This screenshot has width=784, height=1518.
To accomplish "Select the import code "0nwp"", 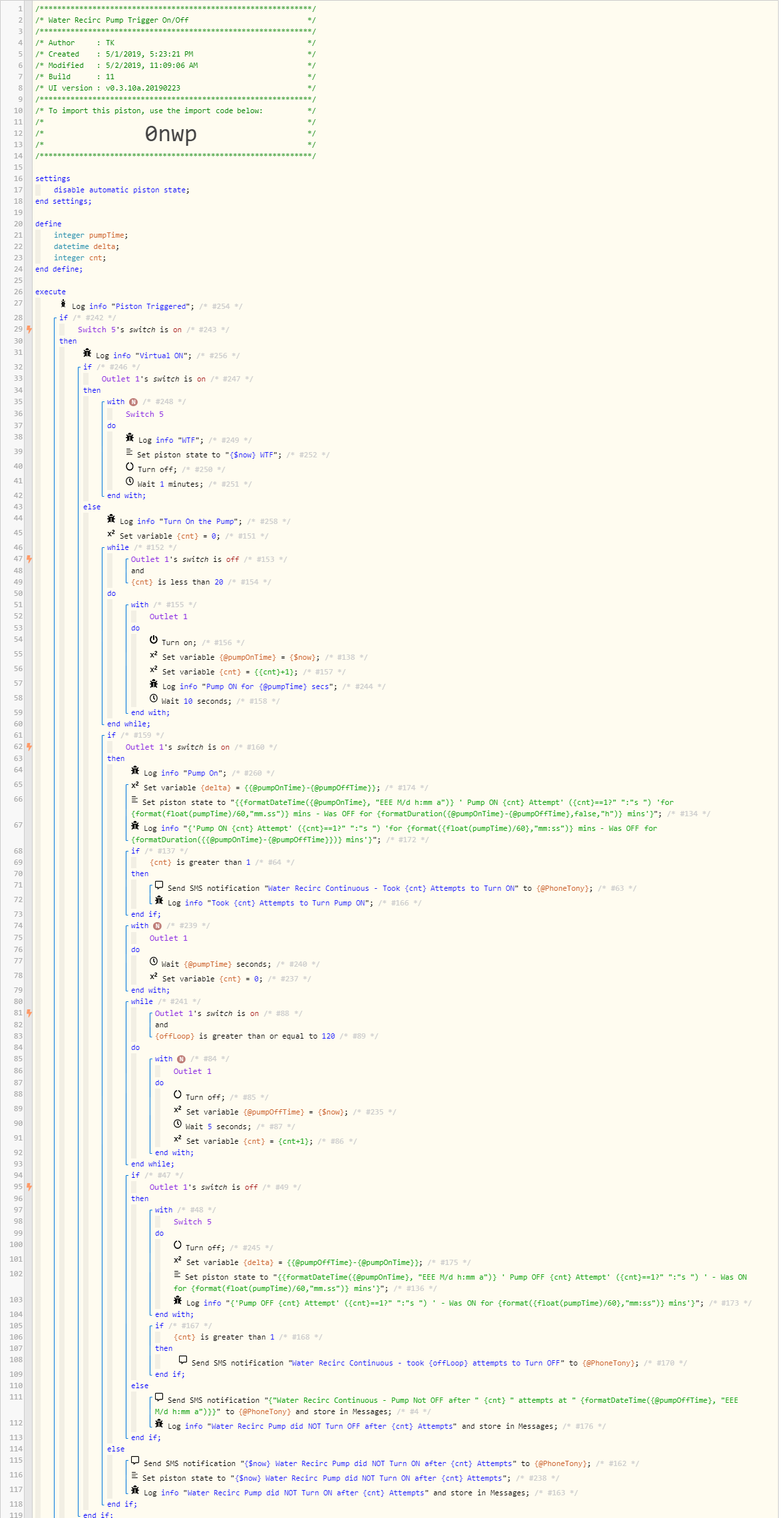I will pos(171,134).
